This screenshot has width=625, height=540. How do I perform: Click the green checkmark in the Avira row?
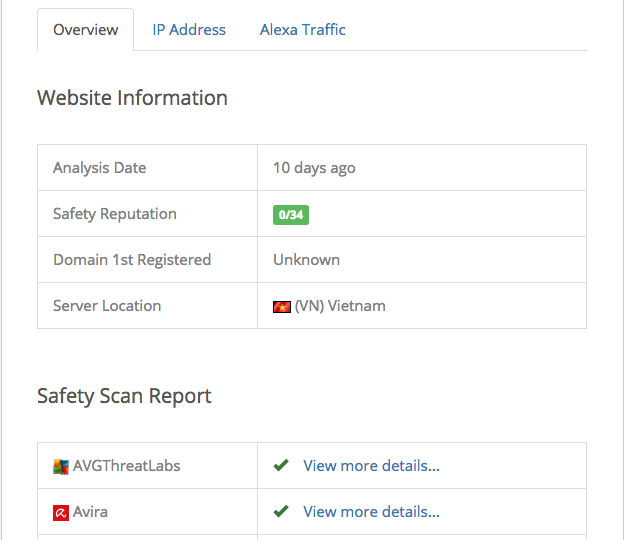tap(281, 512)
